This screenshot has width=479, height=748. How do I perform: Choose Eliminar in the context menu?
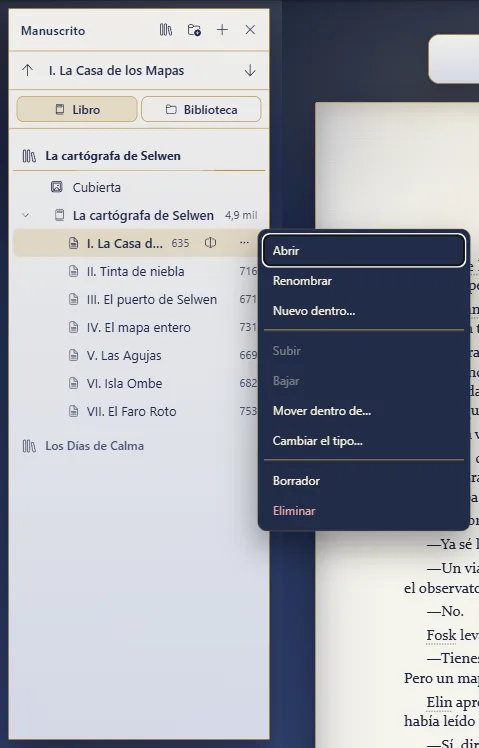(364, 510)
